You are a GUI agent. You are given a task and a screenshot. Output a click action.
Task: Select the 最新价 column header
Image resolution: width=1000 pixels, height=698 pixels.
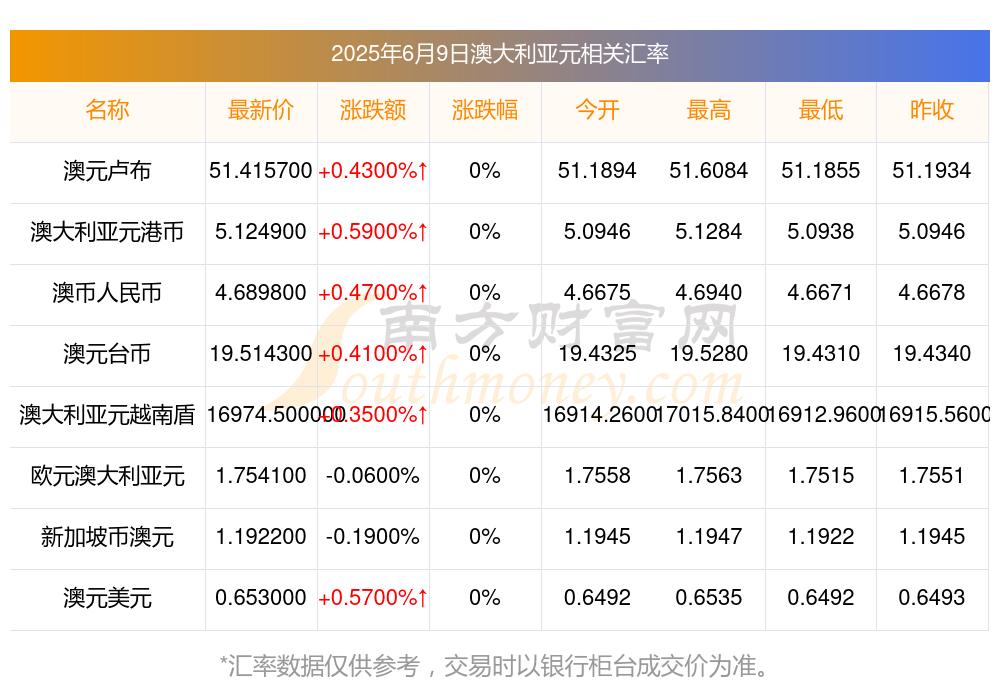pos(261,110)
